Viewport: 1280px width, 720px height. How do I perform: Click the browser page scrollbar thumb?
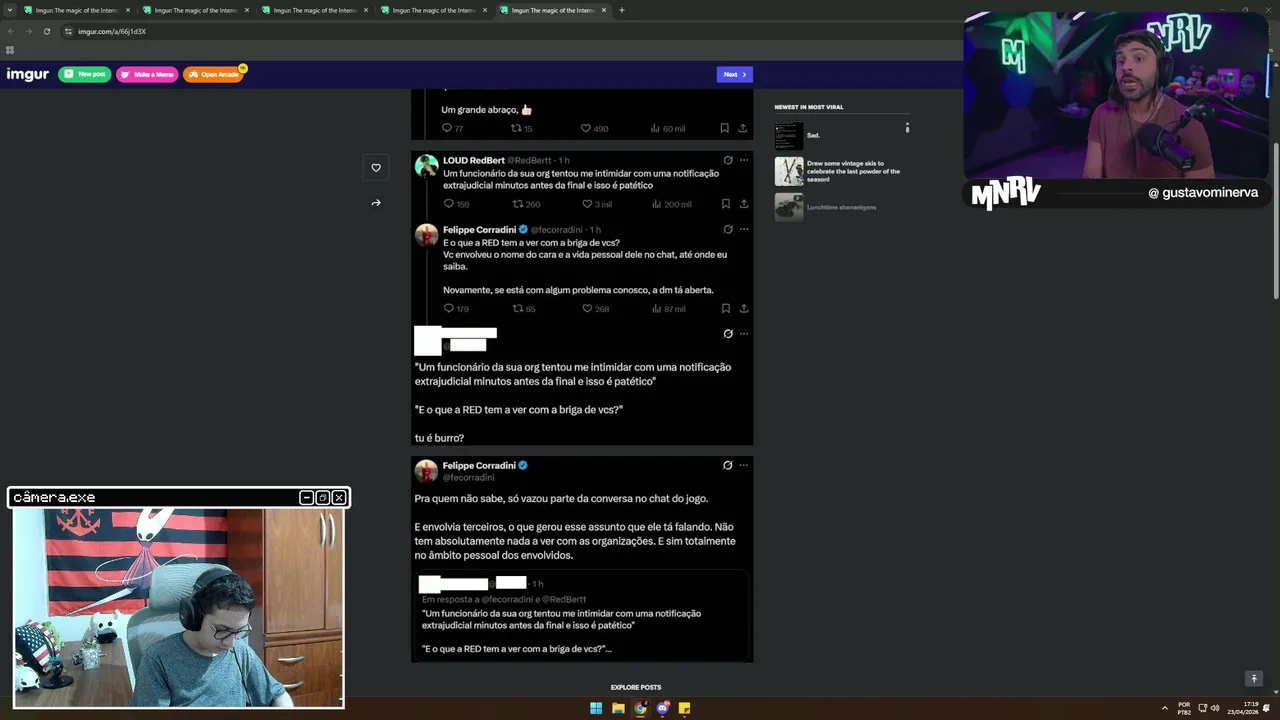[1276, 220]
